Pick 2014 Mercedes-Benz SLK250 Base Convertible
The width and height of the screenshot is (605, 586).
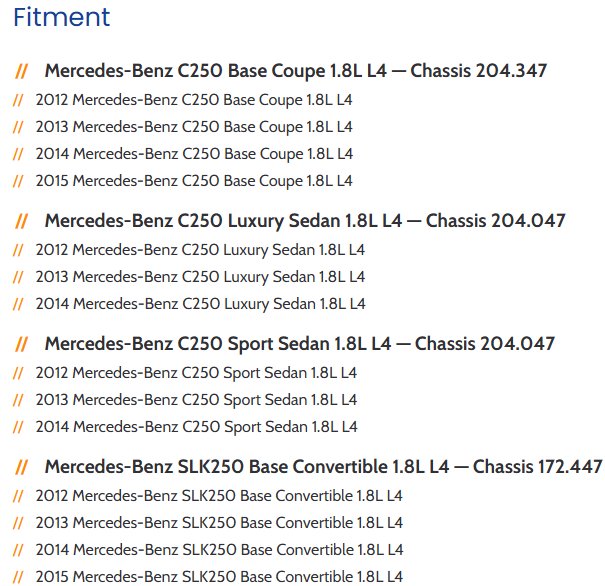219,549
